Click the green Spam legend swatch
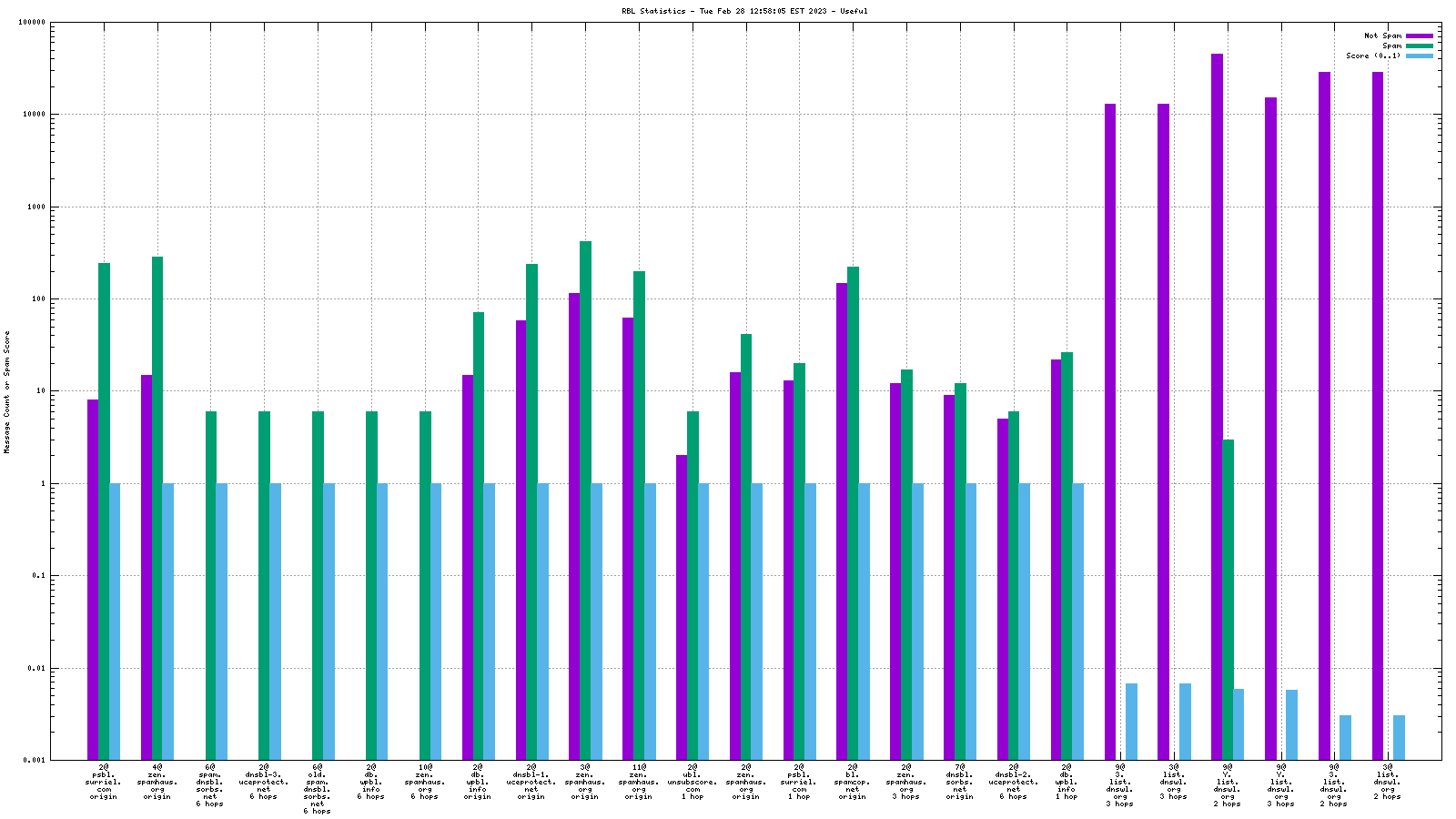The image size is (1456, 819). [x=1420, y=45]
